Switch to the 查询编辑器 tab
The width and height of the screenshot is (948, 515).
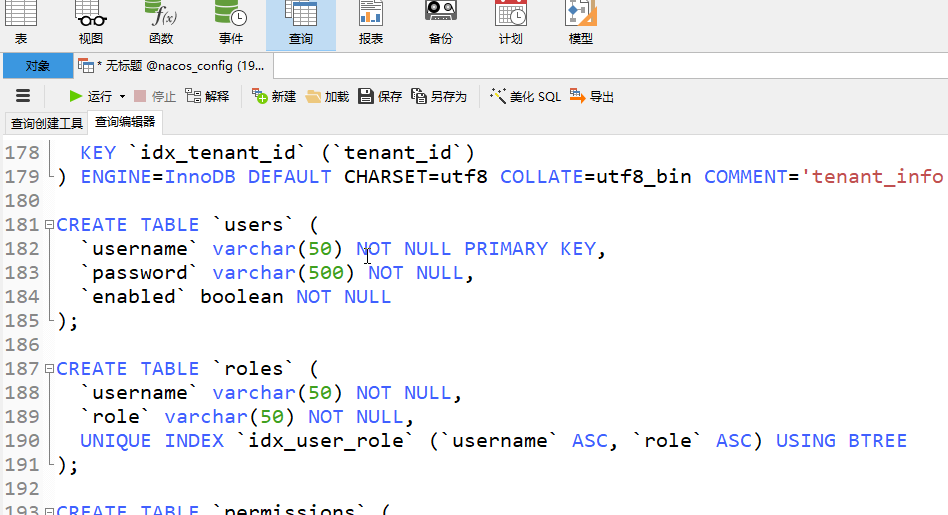pos(125,122)
